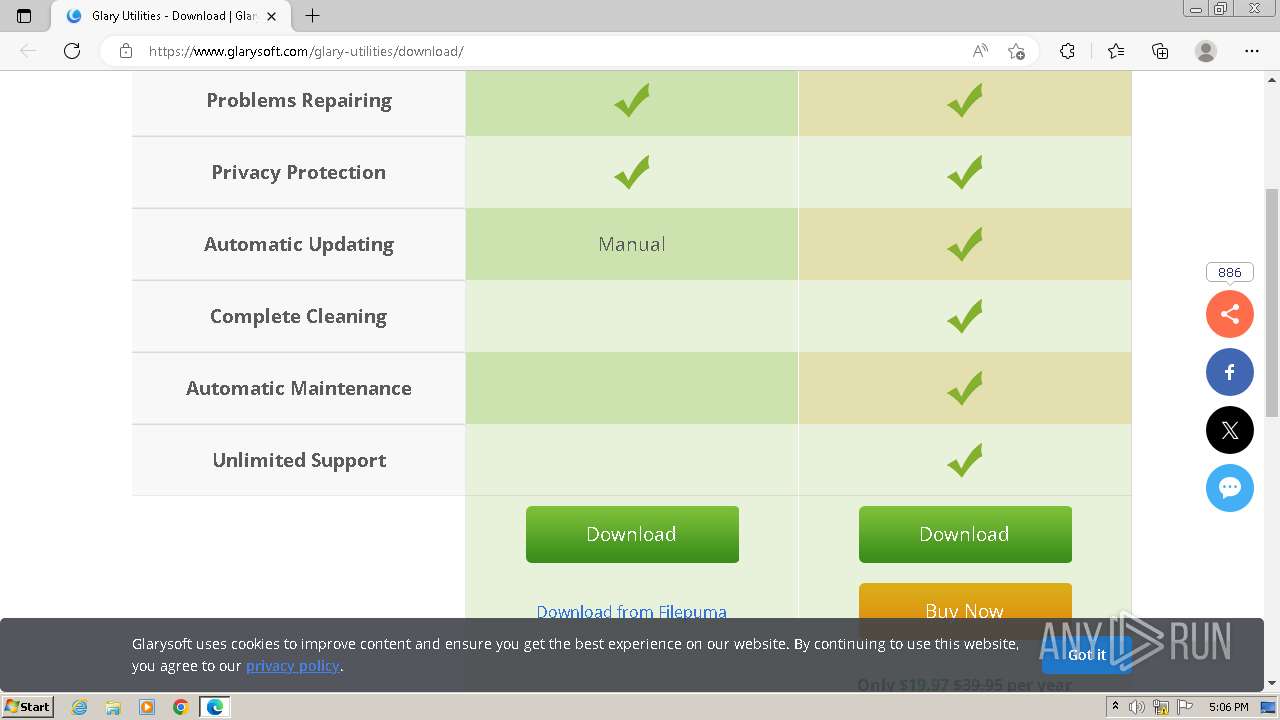This screenshot has height=720, width=1280.
Task: Download the free version button
Action: pos(632,534)
